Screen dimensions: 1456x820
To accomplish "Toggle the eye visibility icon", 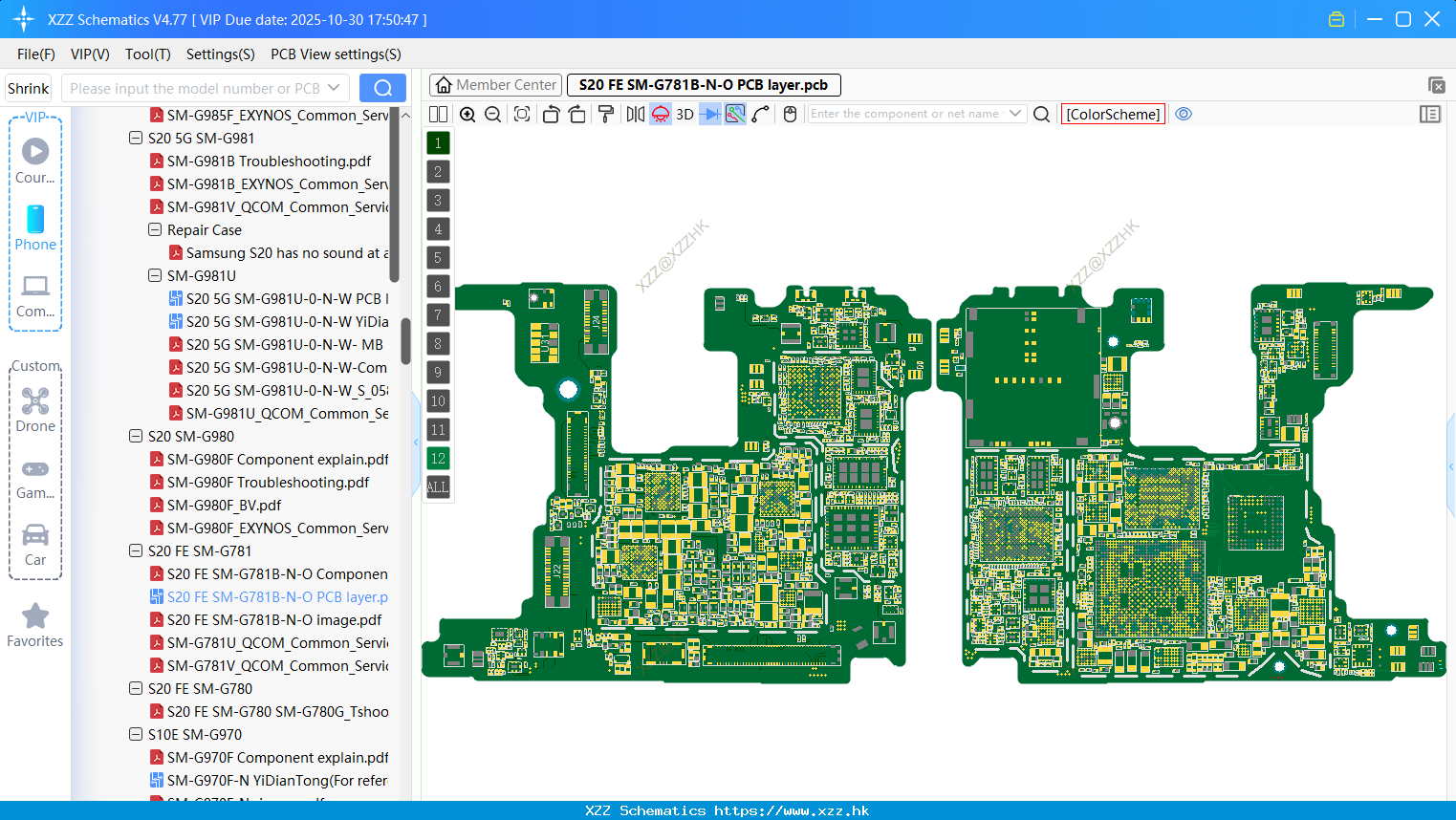I will (1184, 114).
